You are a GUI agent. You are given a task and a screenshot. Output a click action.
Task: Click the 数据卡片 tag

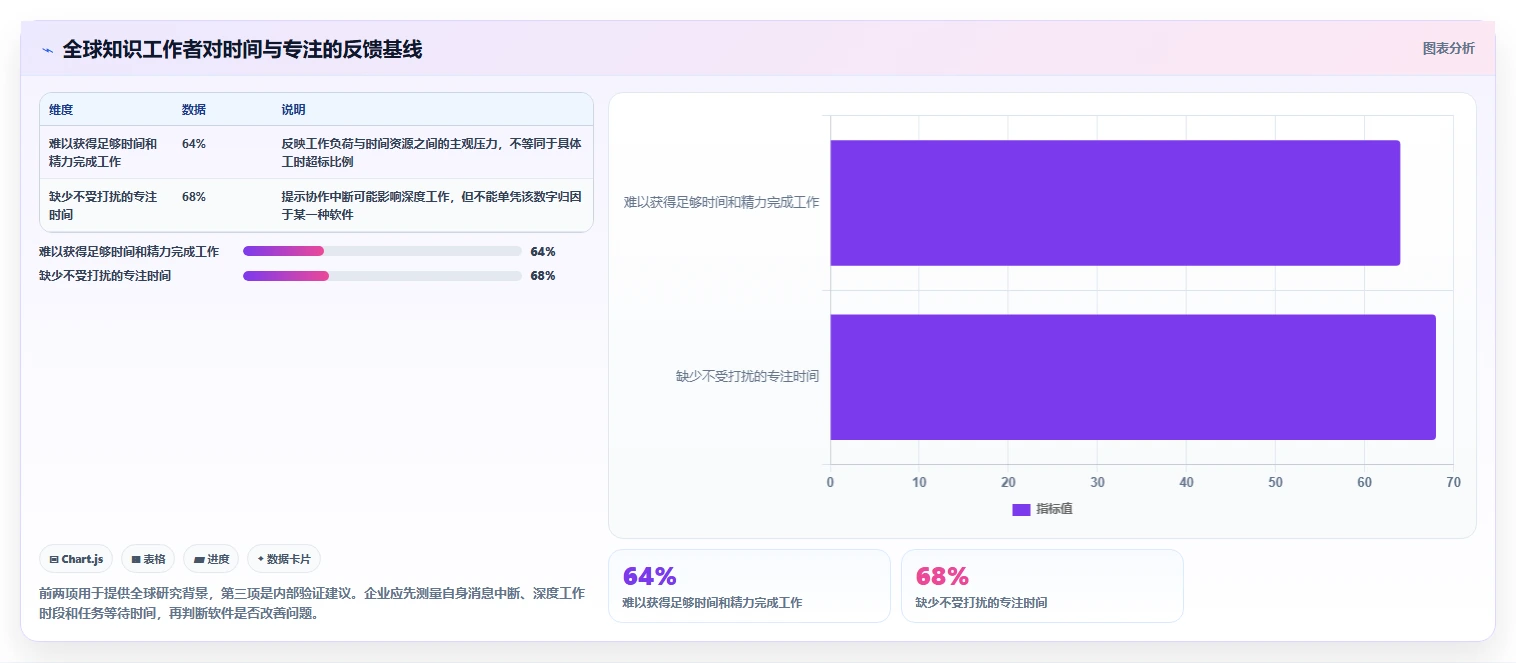coord(284,559)
